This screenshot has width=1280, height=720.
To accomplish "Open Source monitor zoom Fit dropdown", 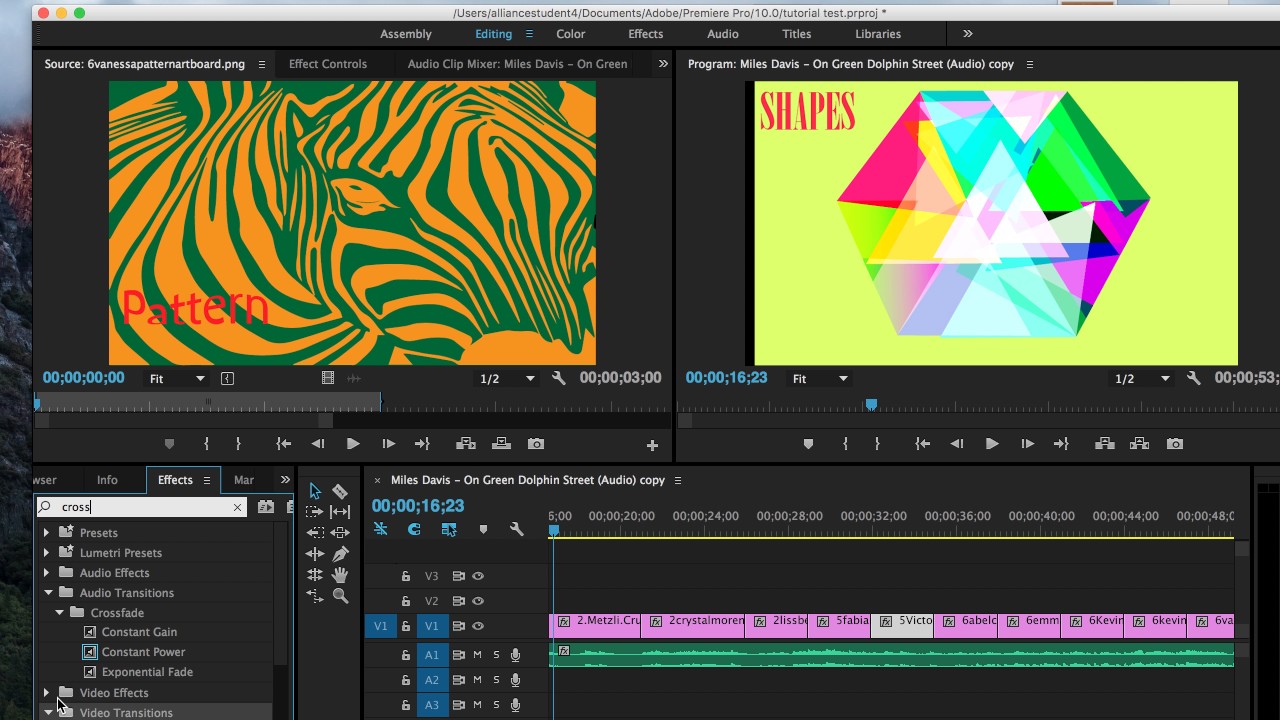I will 177,379.
